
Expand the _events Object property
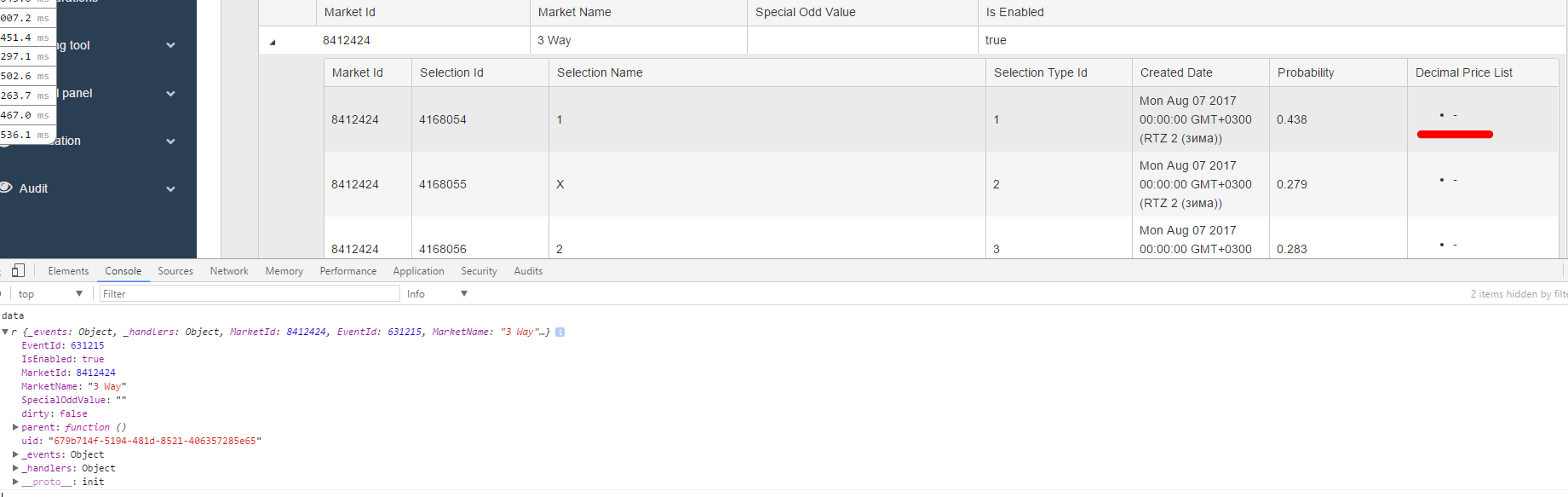(x=15, y=454)
